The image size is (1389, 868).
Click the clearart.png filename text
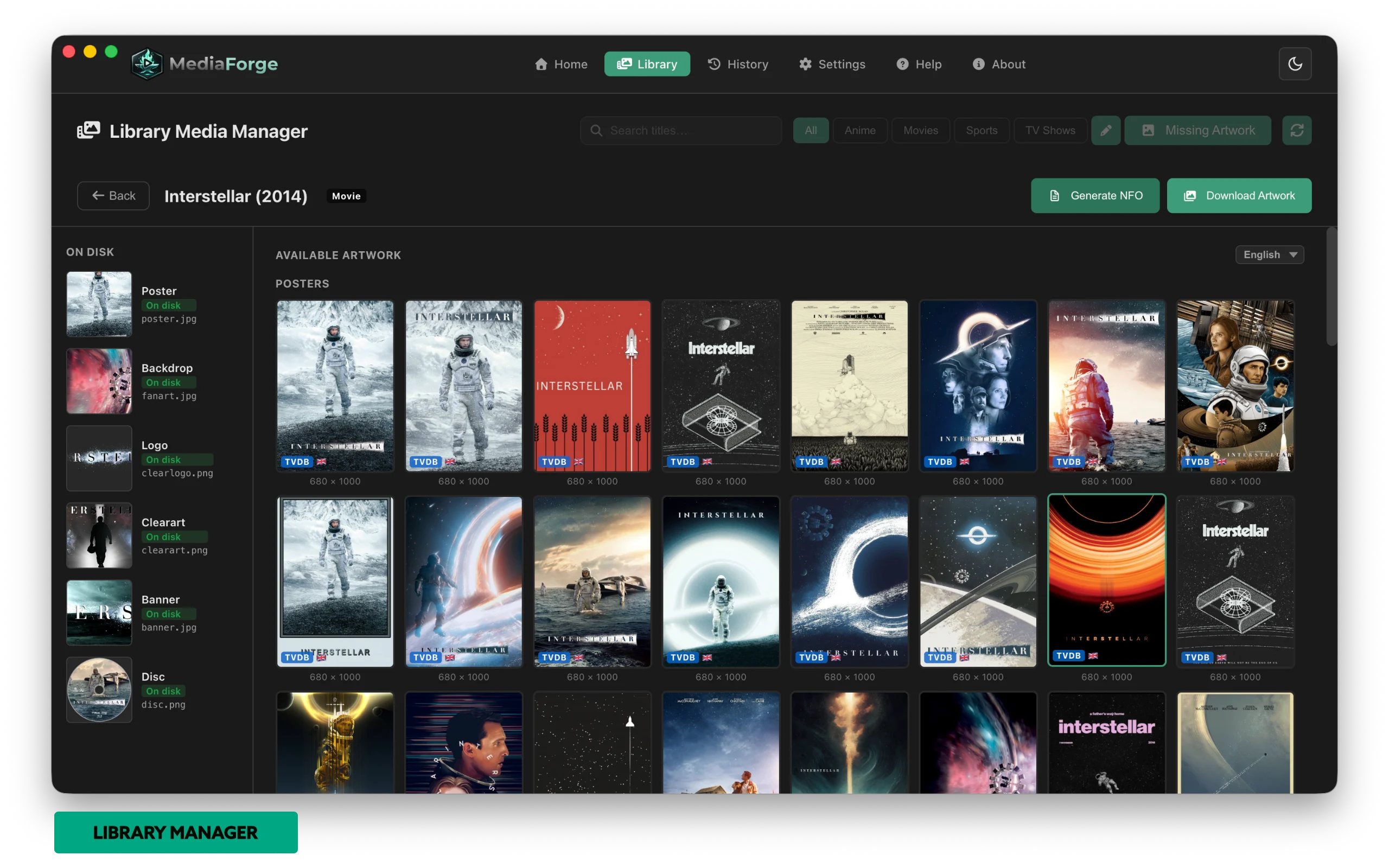tap(175, 550)
